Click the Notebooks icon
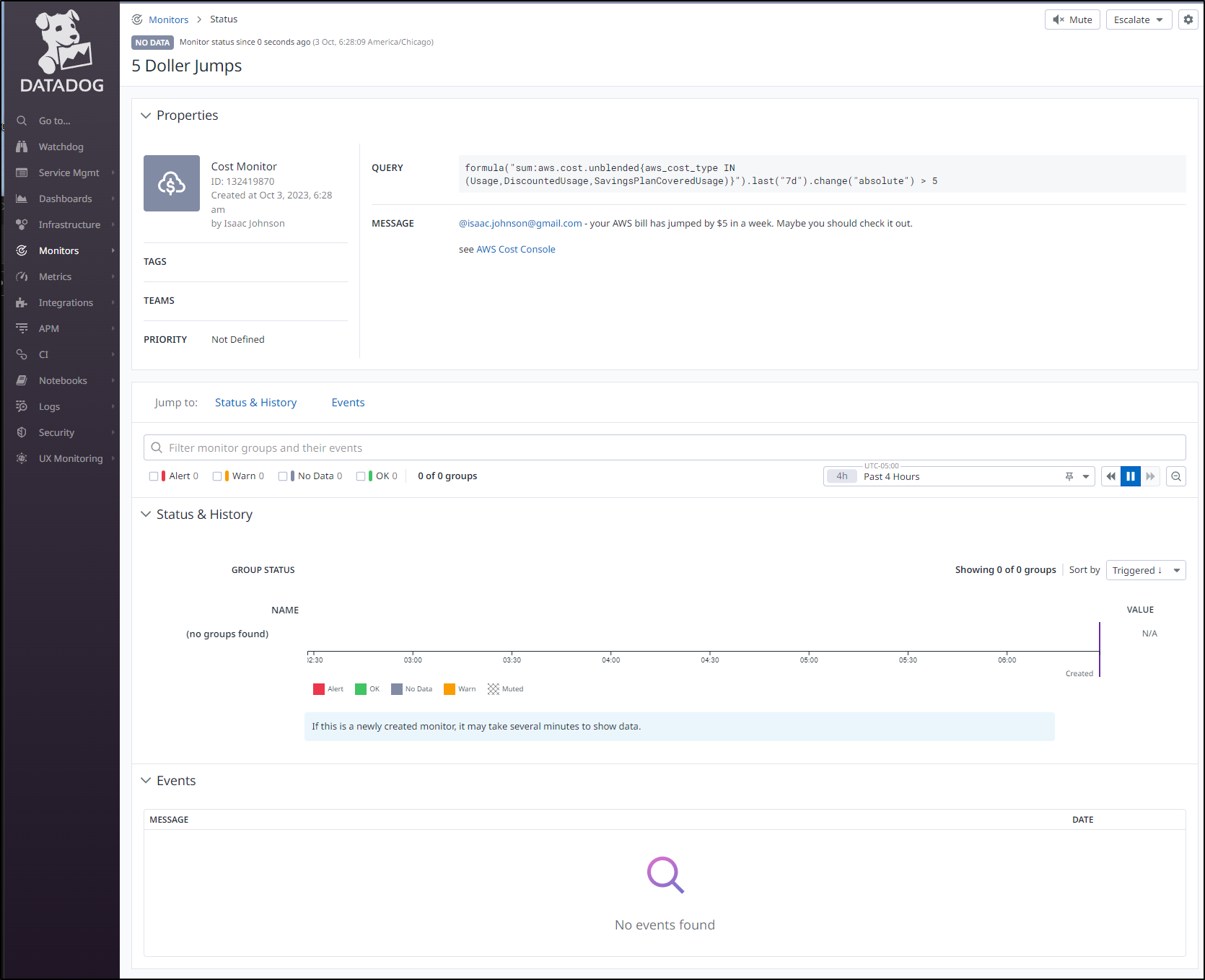Image resolution: width=1205 pixels, height=980 pixels. tap(22, 380)
